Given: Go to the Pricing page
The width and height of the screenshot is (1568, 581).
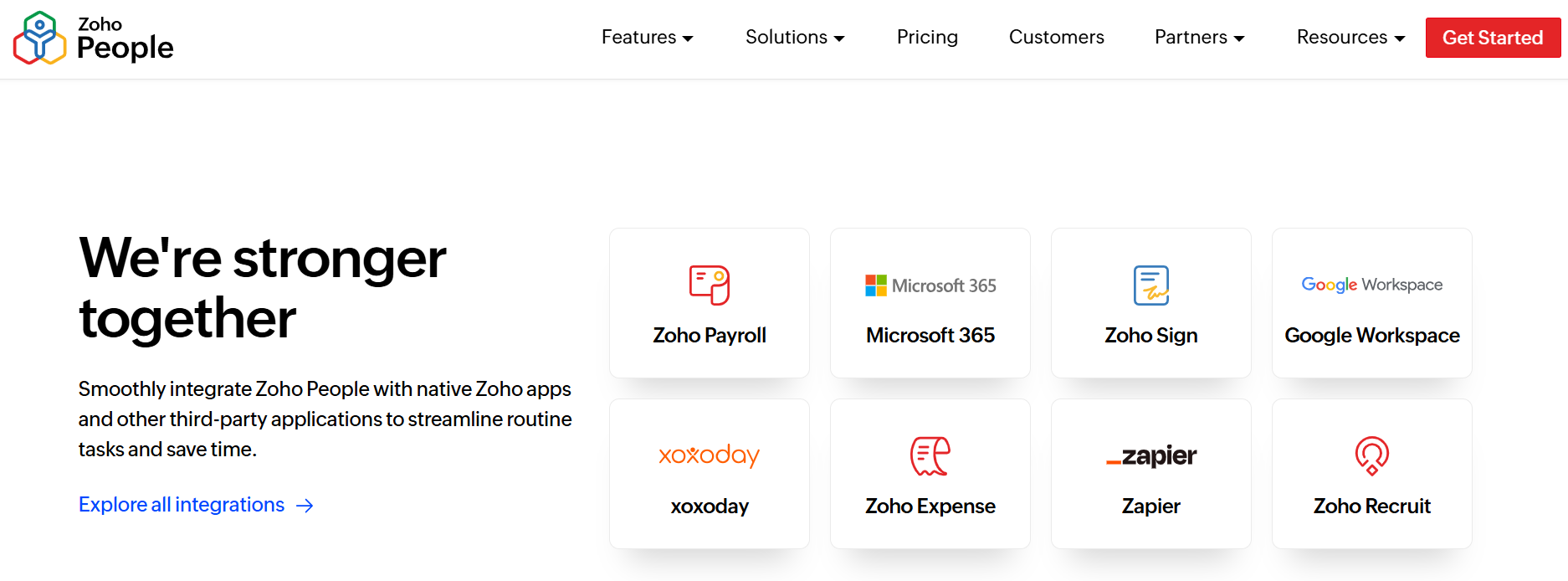Looking at the screenshot, I should [927, 38].
